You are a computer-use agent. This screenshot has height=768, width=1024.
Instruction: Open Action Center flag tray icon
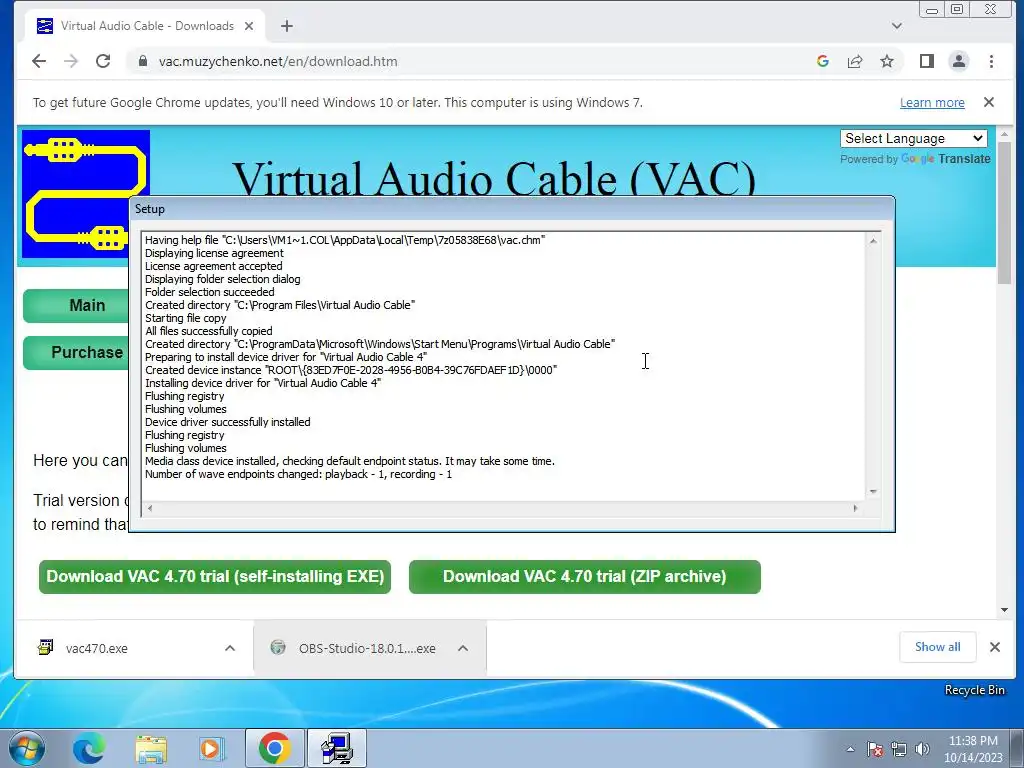click(x=875, y=749)
